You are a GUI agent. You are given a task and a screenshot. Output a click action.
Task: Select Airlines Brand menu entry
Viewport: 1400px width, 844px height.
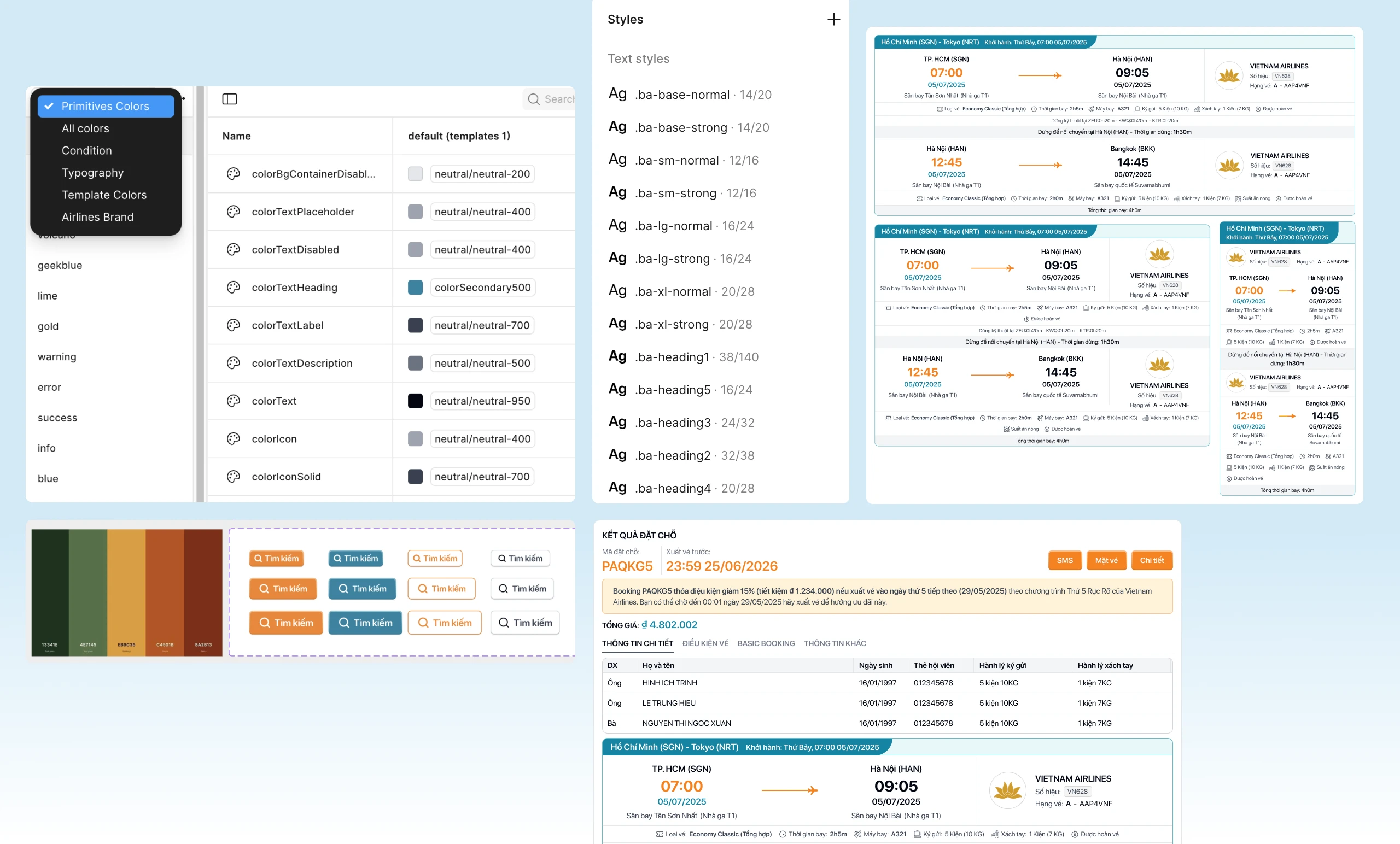tap(97, 217)
